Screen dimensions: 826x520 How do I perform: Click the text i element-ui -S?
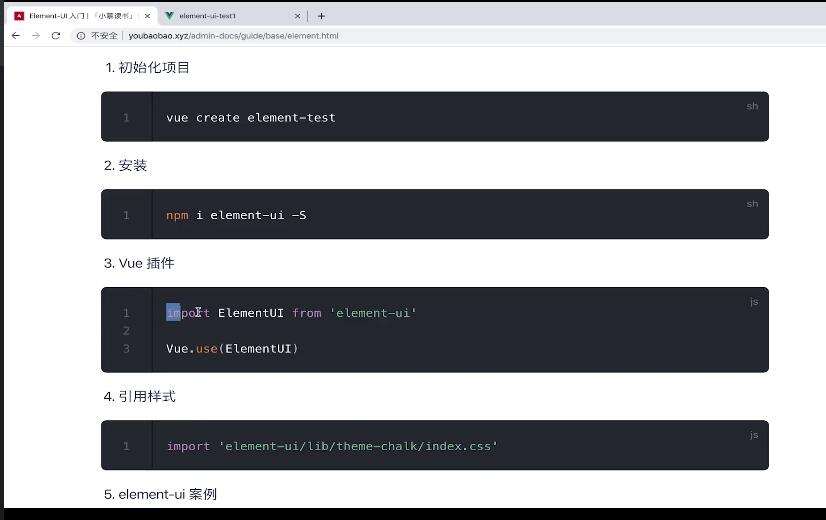(x=251, y=215)
